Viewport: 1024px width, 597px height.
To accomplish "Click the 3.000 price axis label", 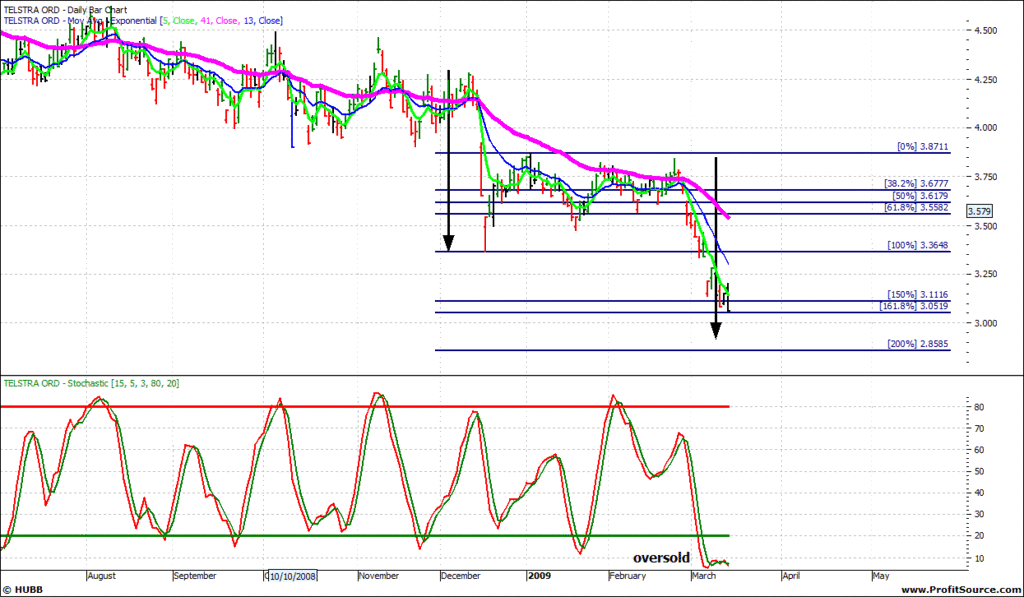I will coord(986,323).
